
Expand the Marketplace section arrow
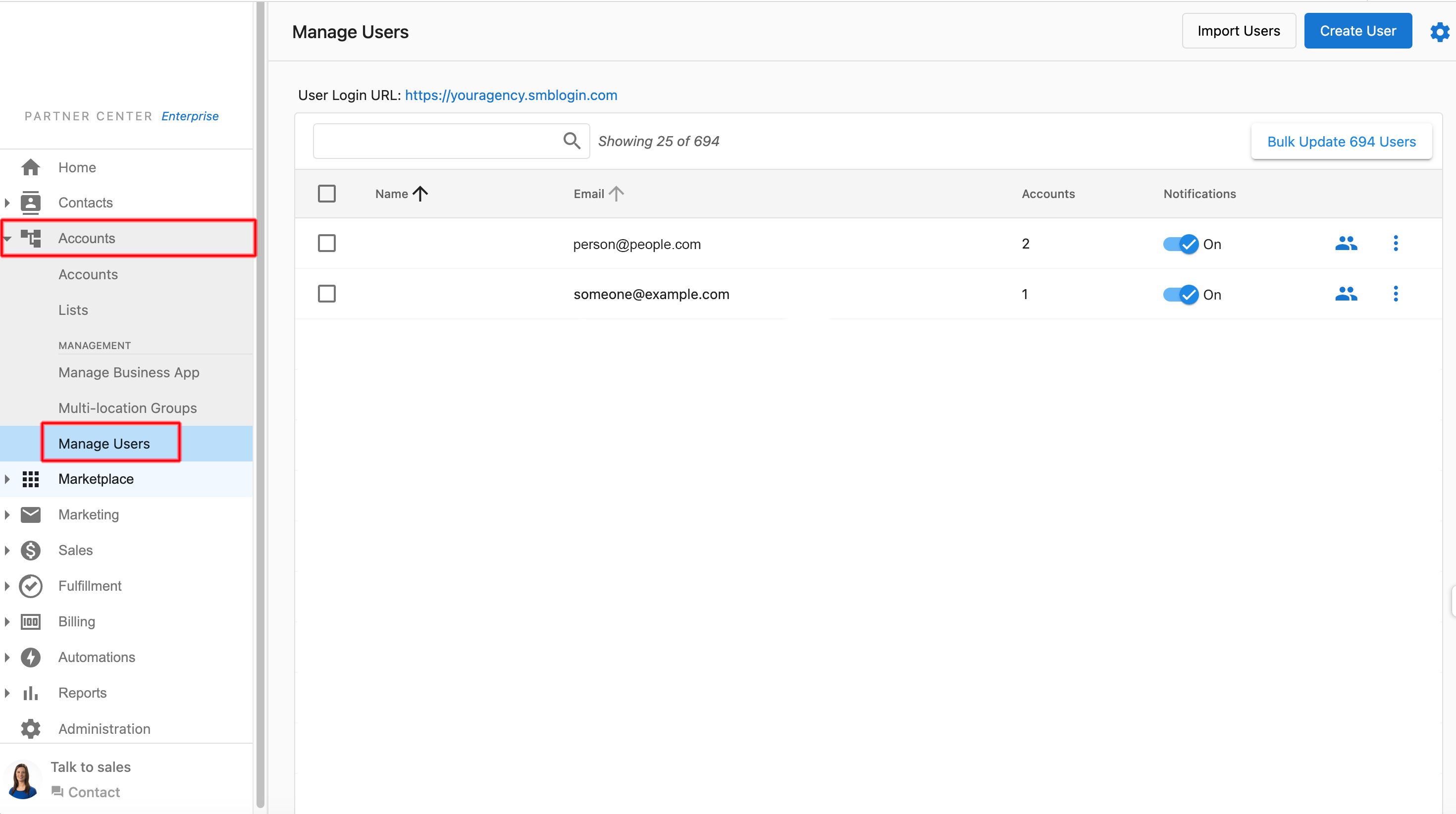7,479
